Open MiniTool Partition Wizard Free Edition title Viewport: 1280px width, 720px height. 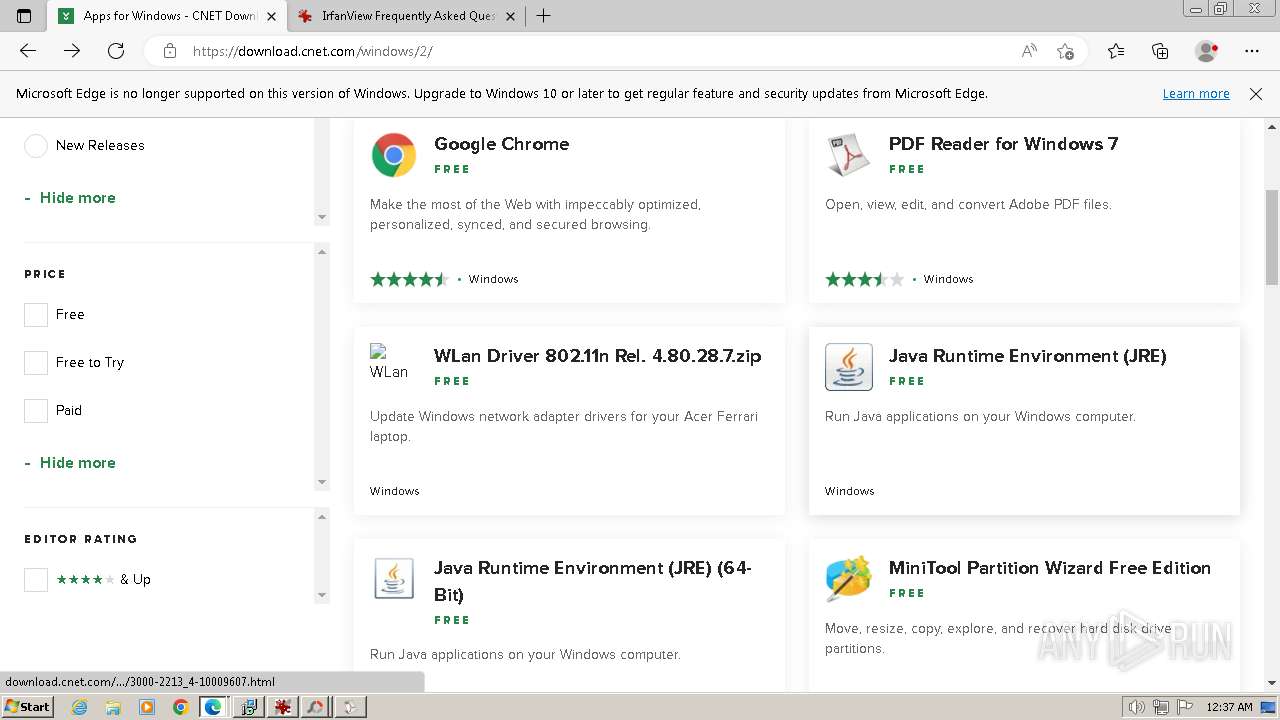point(1049,568)
